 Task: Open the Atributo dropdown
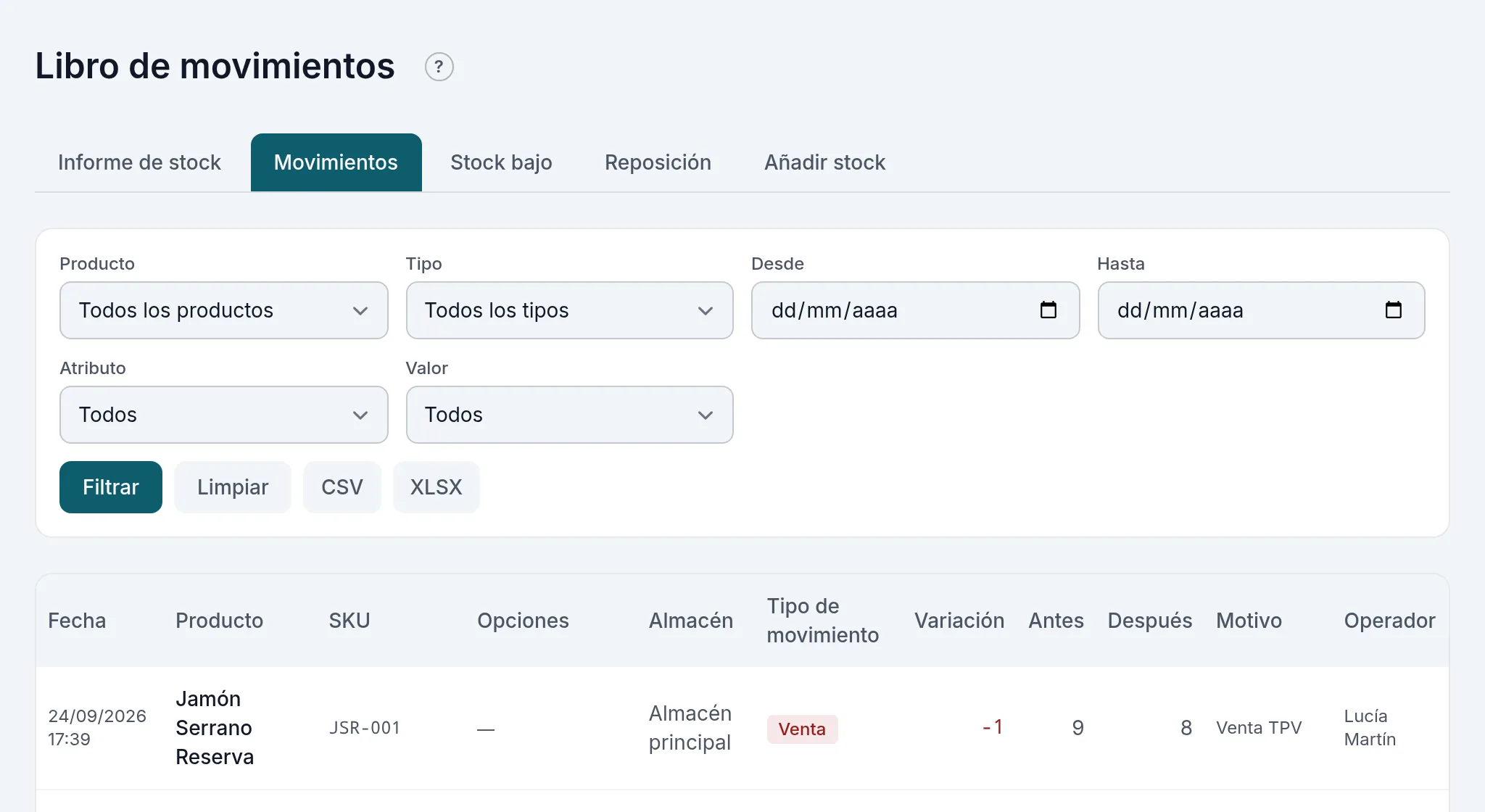(x=224, y=415)
